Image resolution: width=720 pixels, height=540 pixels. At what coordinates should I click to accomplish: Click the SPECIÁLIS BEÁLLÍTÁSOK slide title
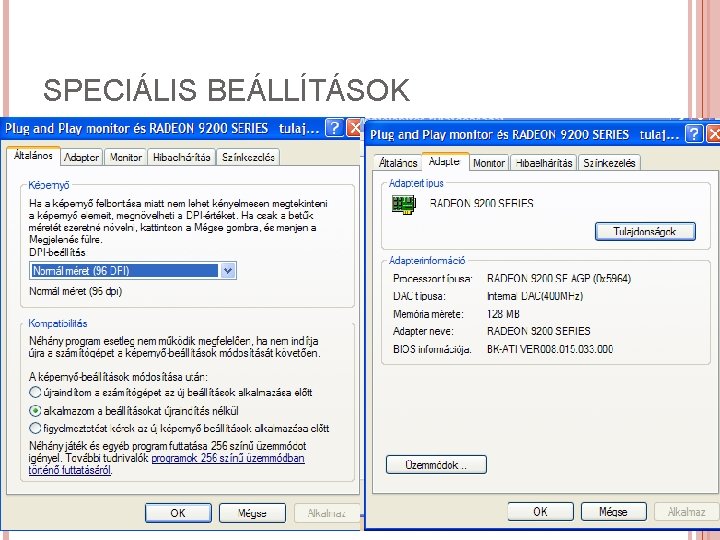(226, 90)
